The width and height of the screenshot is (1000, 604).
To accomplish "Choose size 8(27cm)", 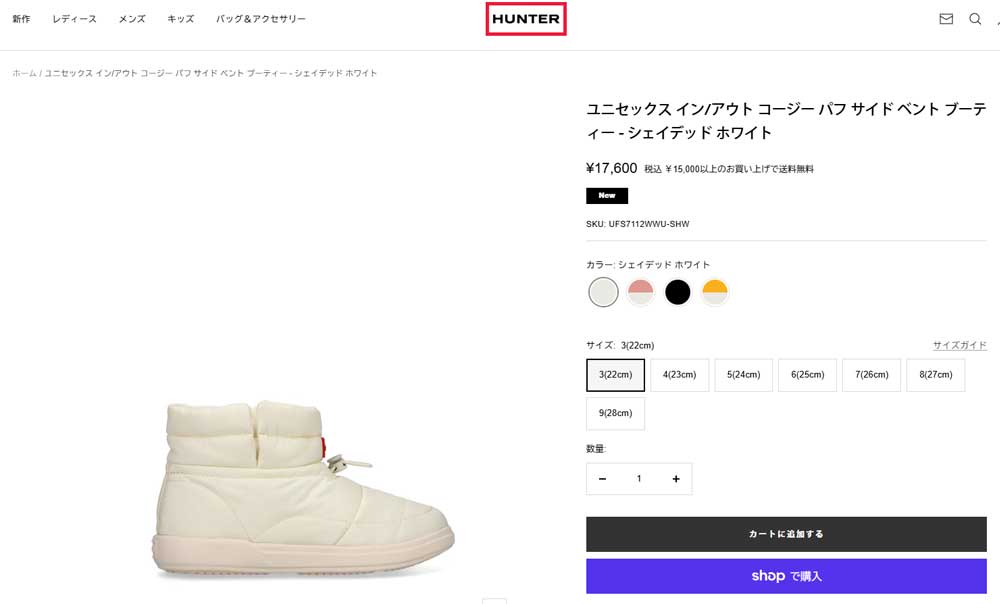I will coord(935,375).
